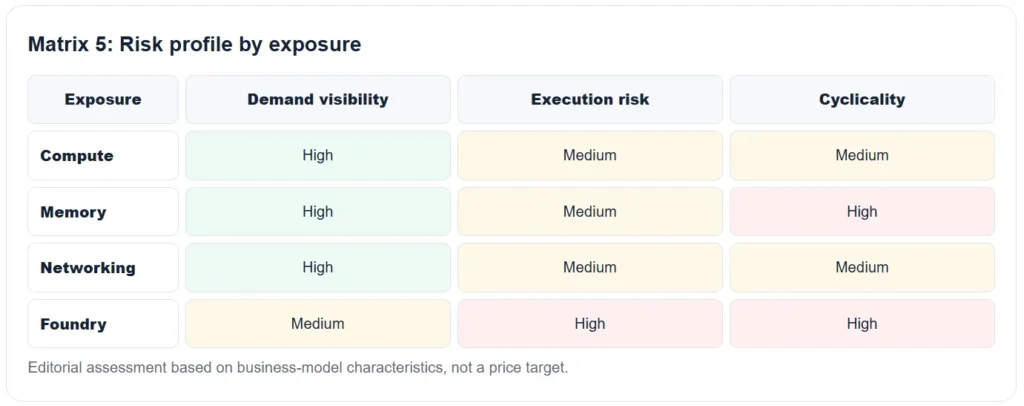Click Memory's Medium execution risk cell
The height and width of the screenshot is (406, 1024).
(590, 211)
